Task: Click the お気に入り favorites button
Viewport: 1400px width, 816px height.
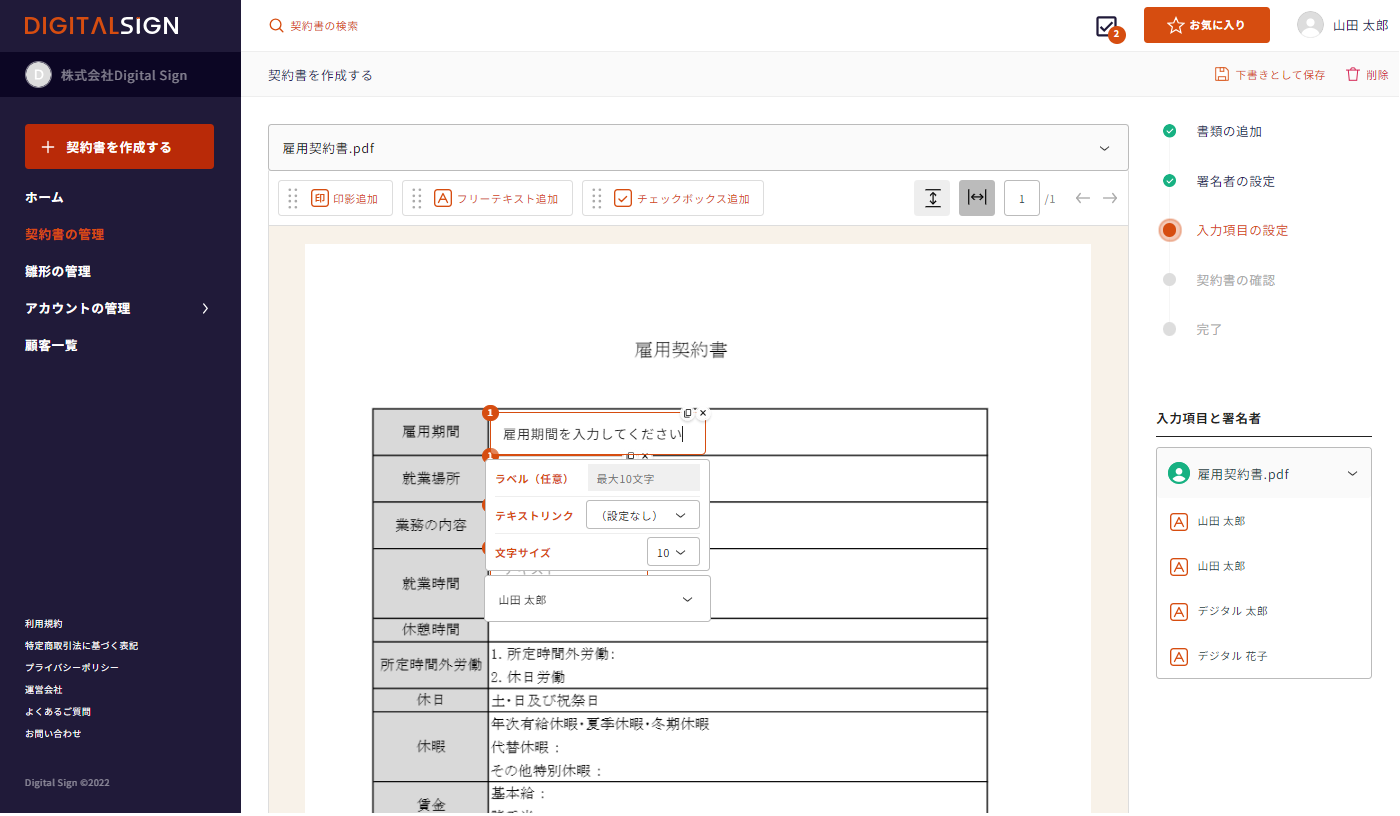Action: tap(1206, 25)
